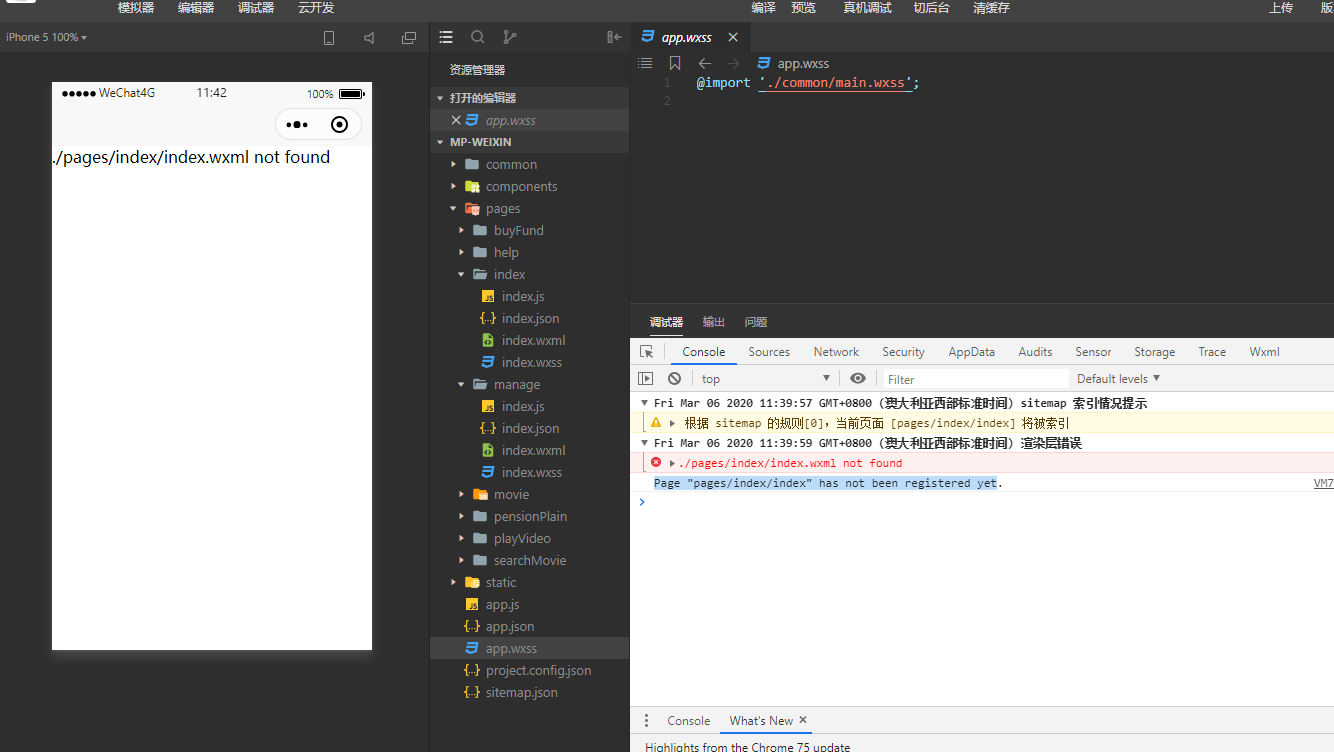
Task: Toggle the live expression eye icon
Action: click(x=858, y=379)
